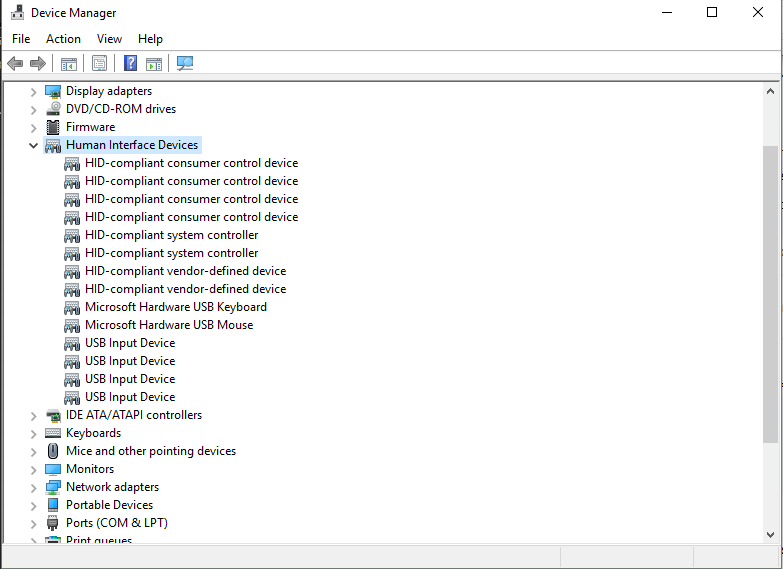
Task: Expand the Ports (COM & LPT) category
Action: point(34,523)
